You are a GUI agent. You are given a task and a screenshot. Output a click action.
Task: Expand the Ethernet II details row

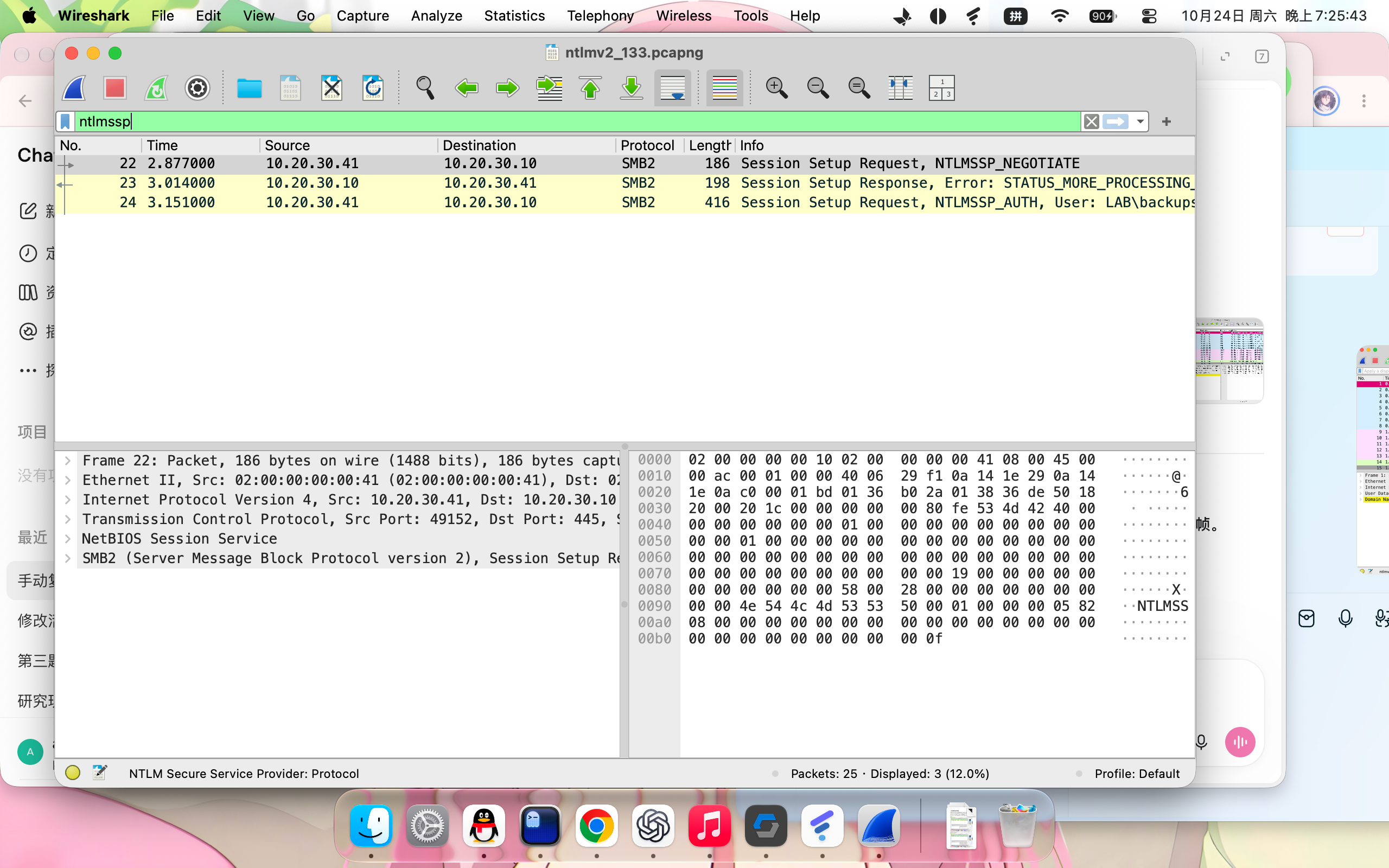[x=68, y=480]
